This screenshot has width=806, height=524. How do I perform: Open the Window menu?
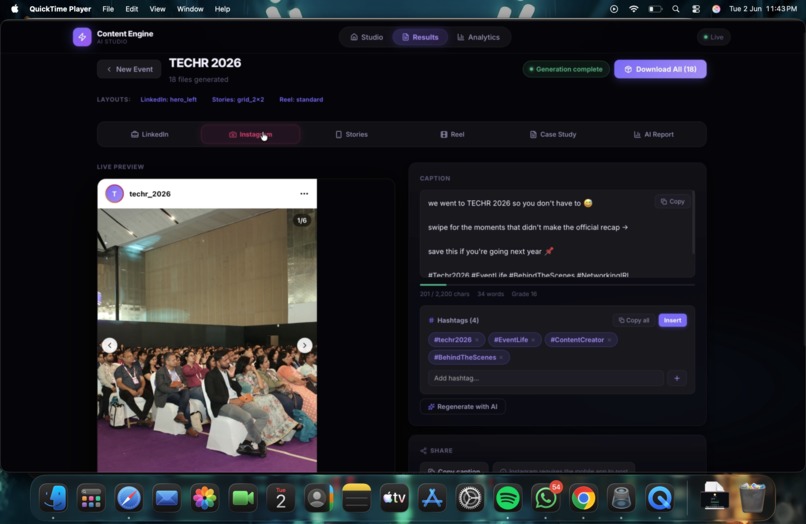(190, 9)
